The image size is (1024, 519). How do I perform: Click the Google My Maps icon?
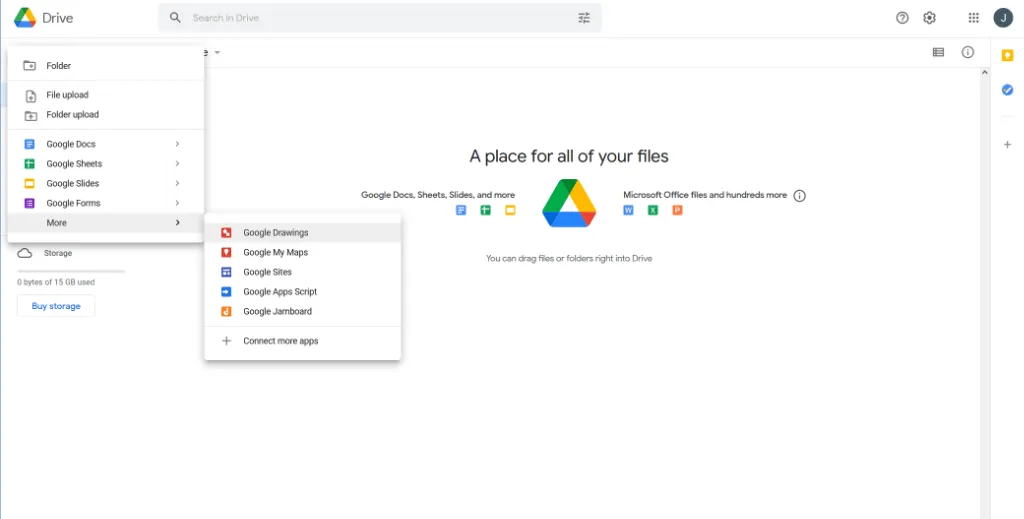[226, 252]
